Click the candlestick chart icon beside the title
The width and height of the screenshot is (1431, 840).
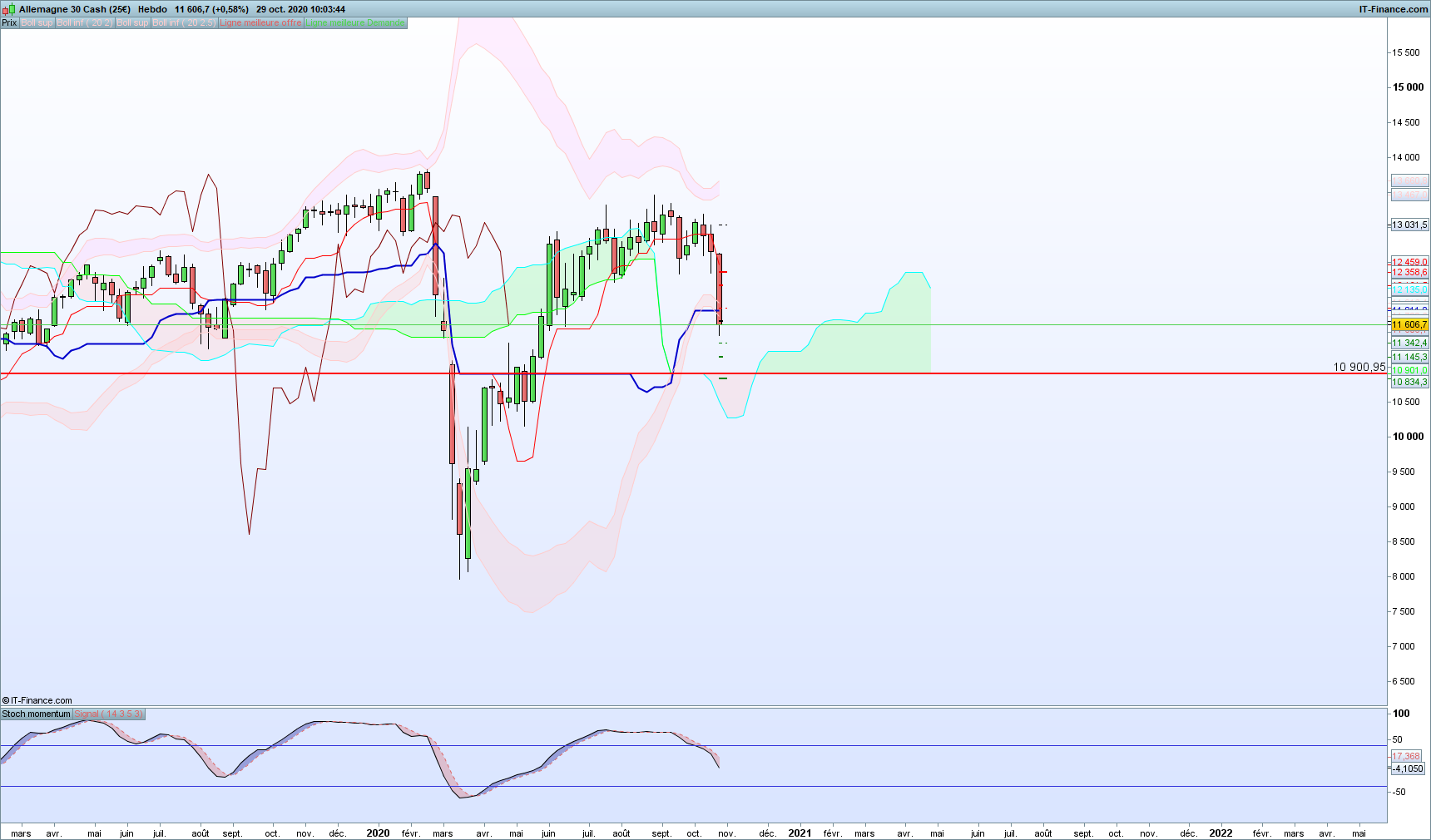coord(8,9)
